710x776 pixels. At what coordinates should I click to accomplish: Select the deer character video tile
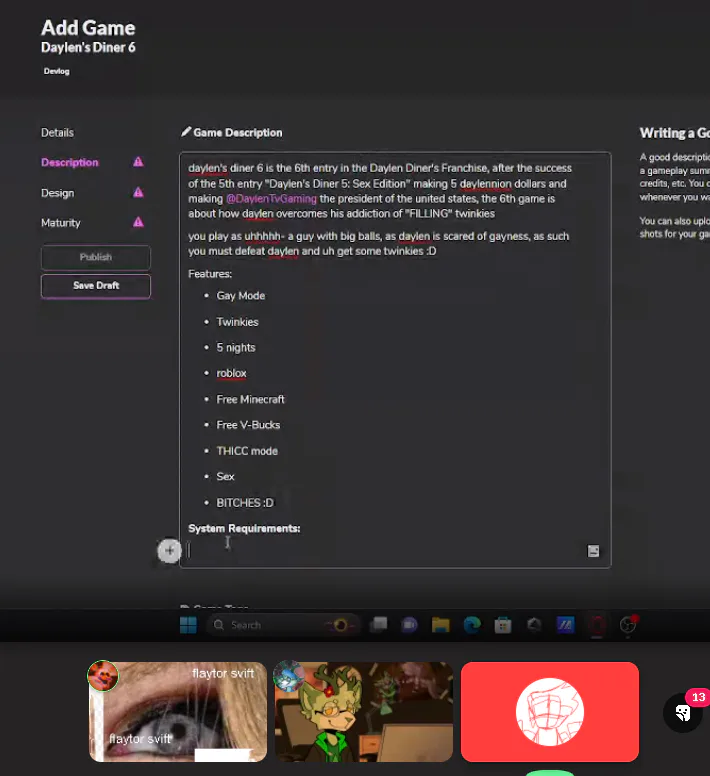click(364, 712)
